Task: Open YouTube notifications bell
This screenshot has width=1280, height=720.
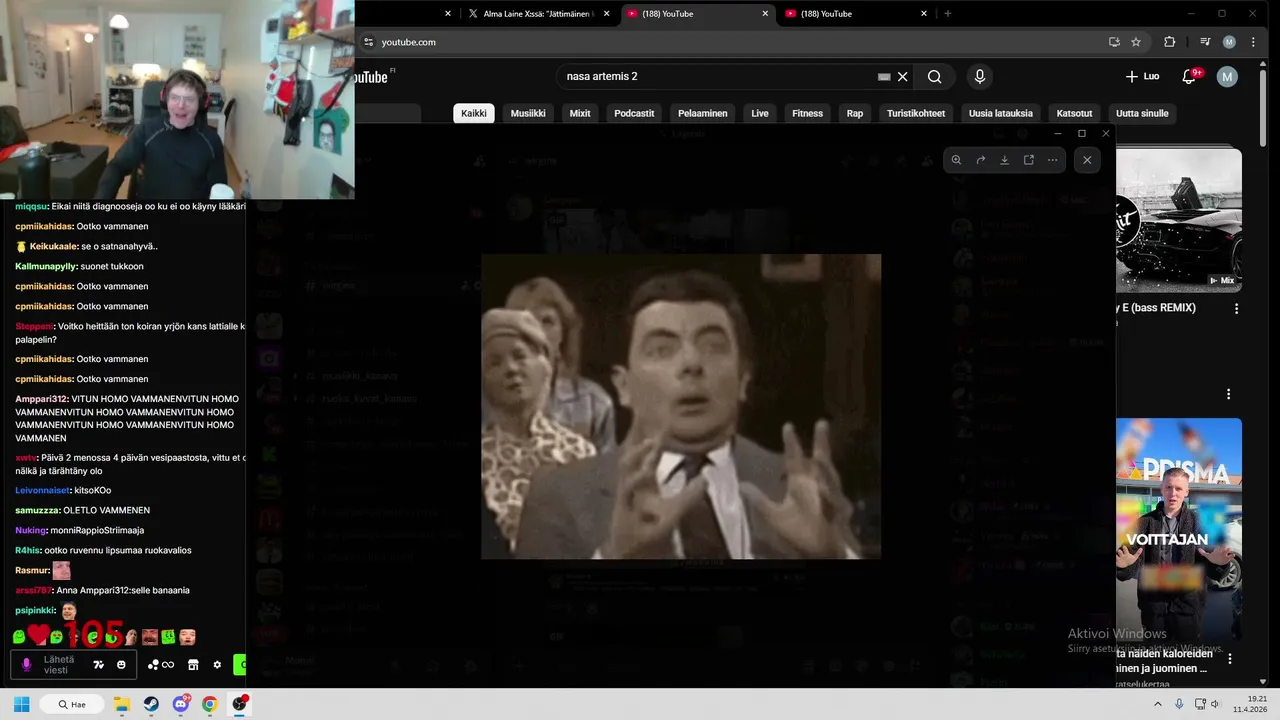Action: point(1189,77)
